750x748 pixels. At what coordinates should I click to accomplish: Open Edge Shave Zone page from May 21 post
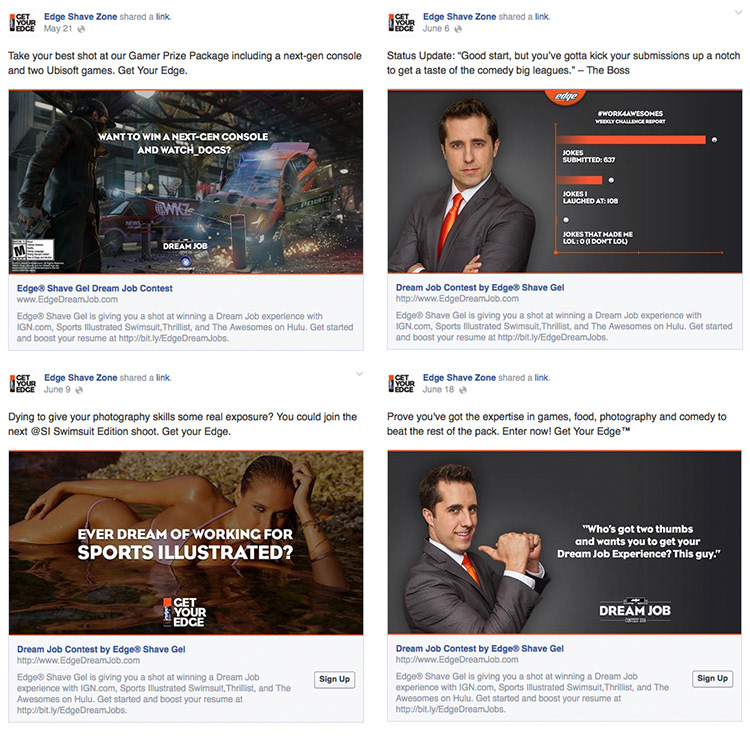[x=80, y=17]
